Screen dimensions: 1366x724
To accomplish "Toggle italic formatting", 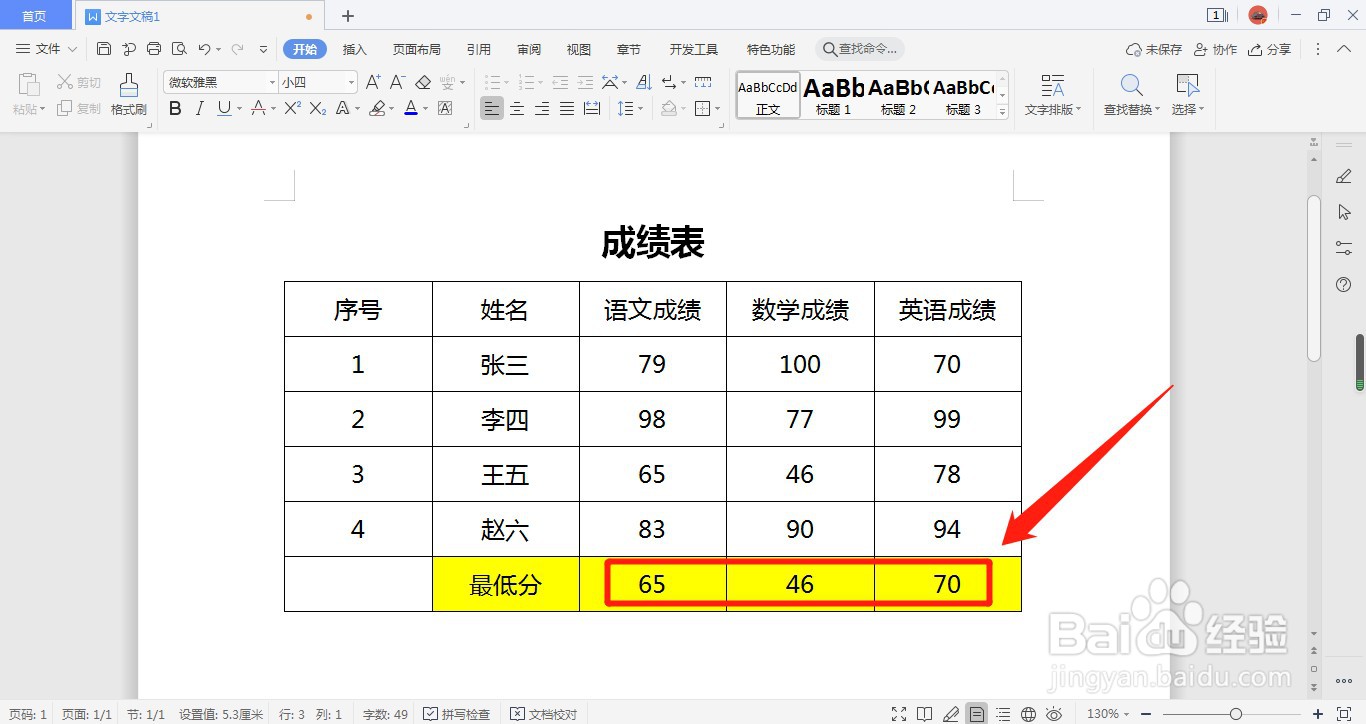I will (200, 107).
